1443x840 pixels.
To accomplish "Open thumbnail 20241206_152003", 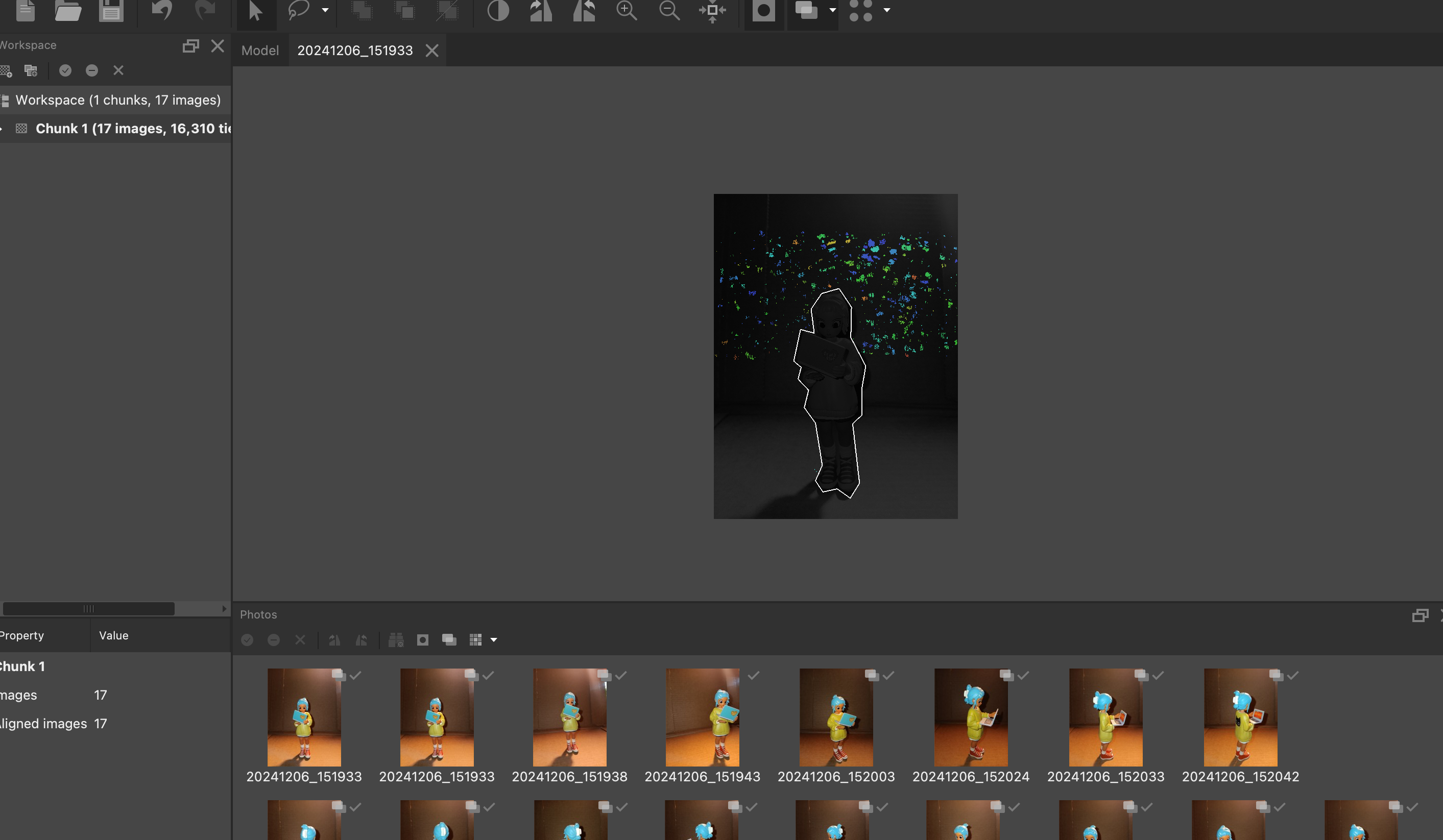I will (836, 718).
